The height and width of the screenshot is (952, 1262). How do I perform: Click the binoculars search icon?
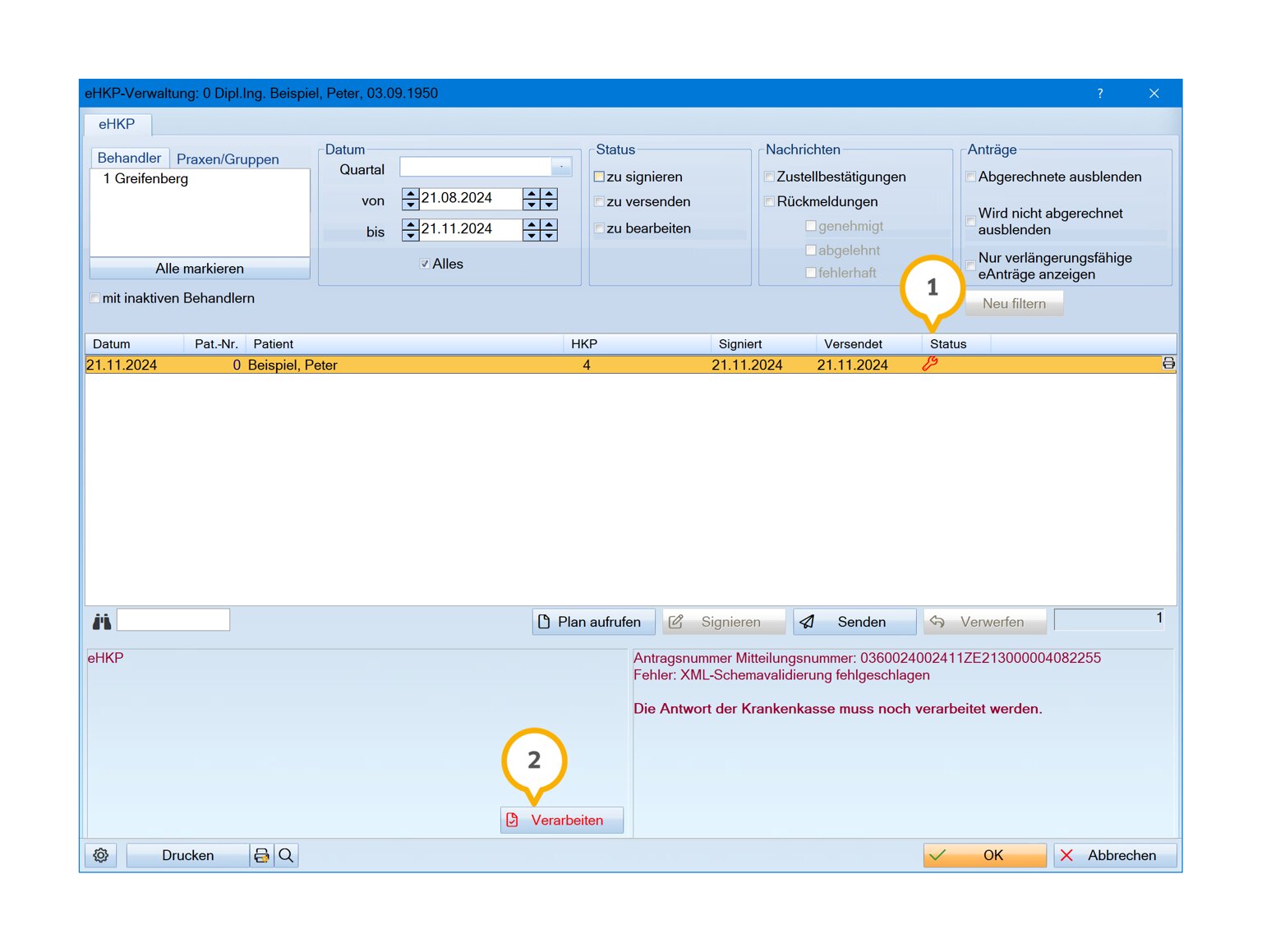coord(102,622)
